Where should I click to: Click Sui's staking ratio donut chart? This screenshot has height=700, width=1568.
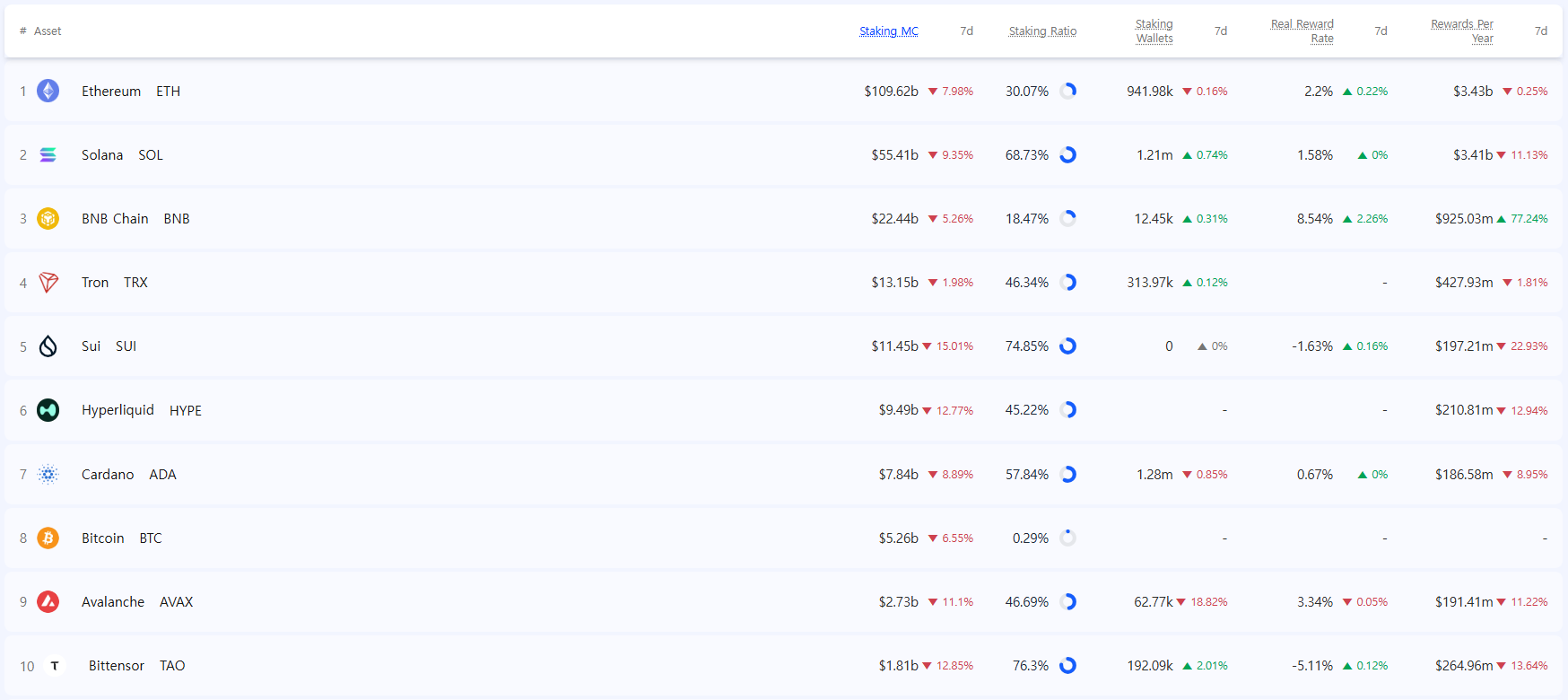tap(1067, 346)
